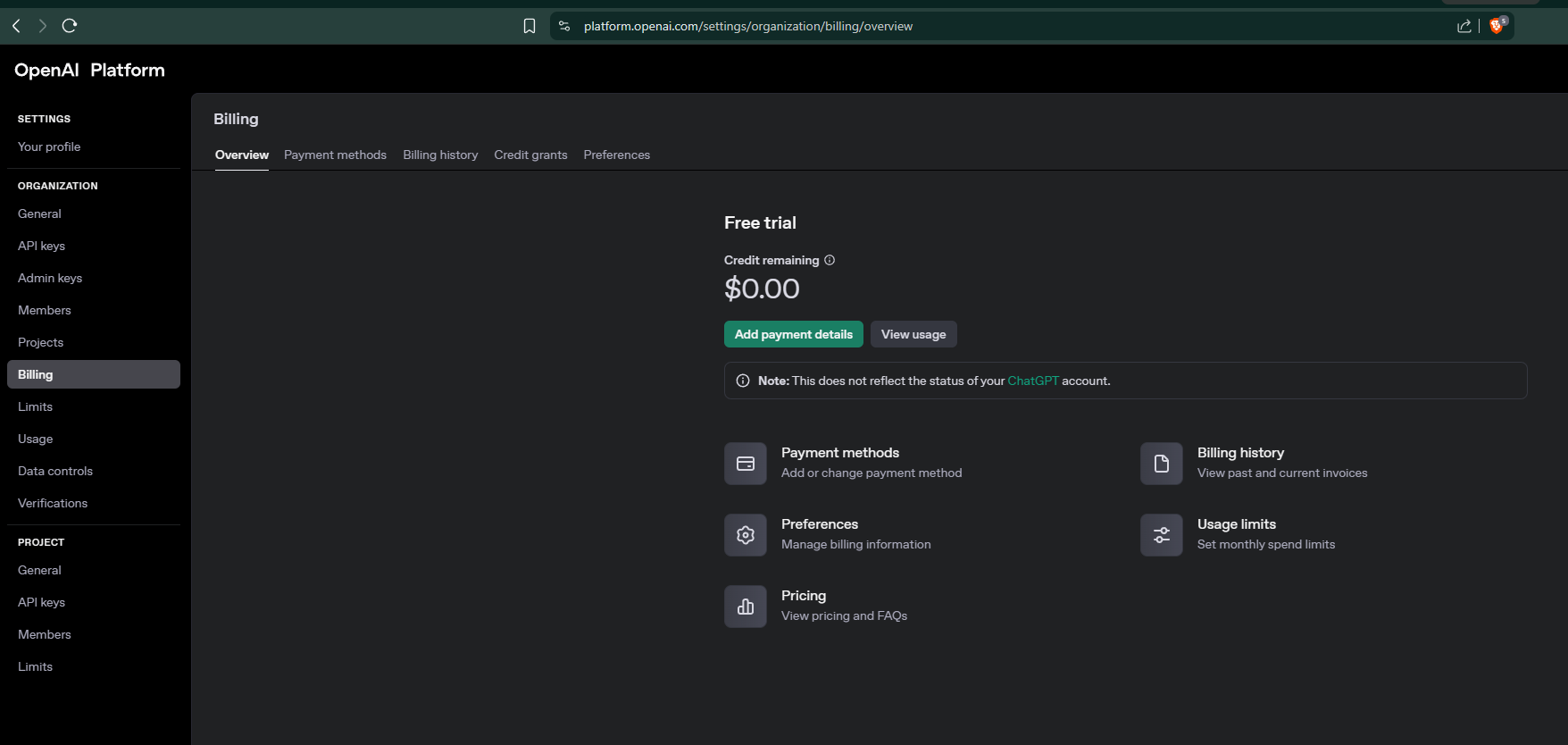The image size is (1568, 745).
Task: Click 'Set monthly spend limits' text
Action: [x=1266, y=544]
